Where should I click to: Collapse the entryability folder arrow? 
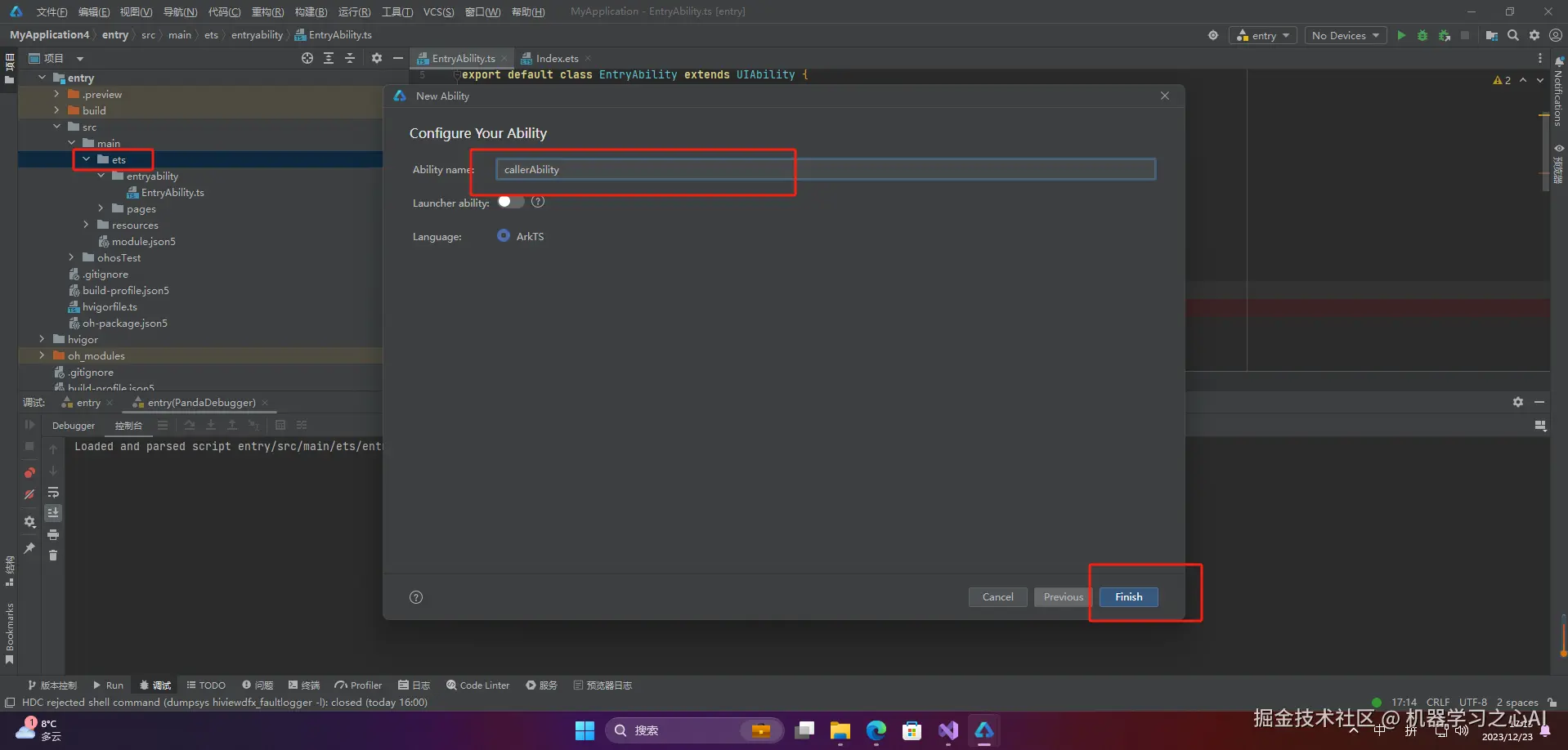pyautogui.click(x=101, y=176)
